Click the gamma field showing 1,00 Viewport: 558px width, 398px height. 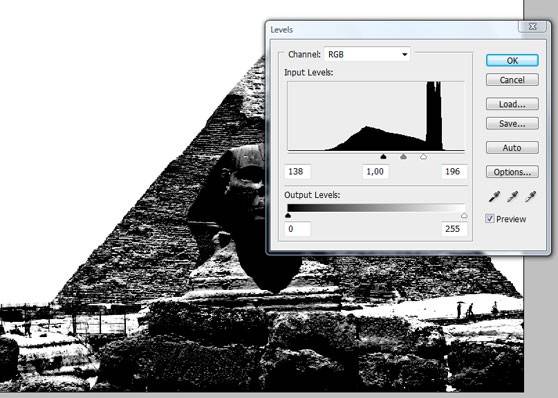(x=376, y=172)
